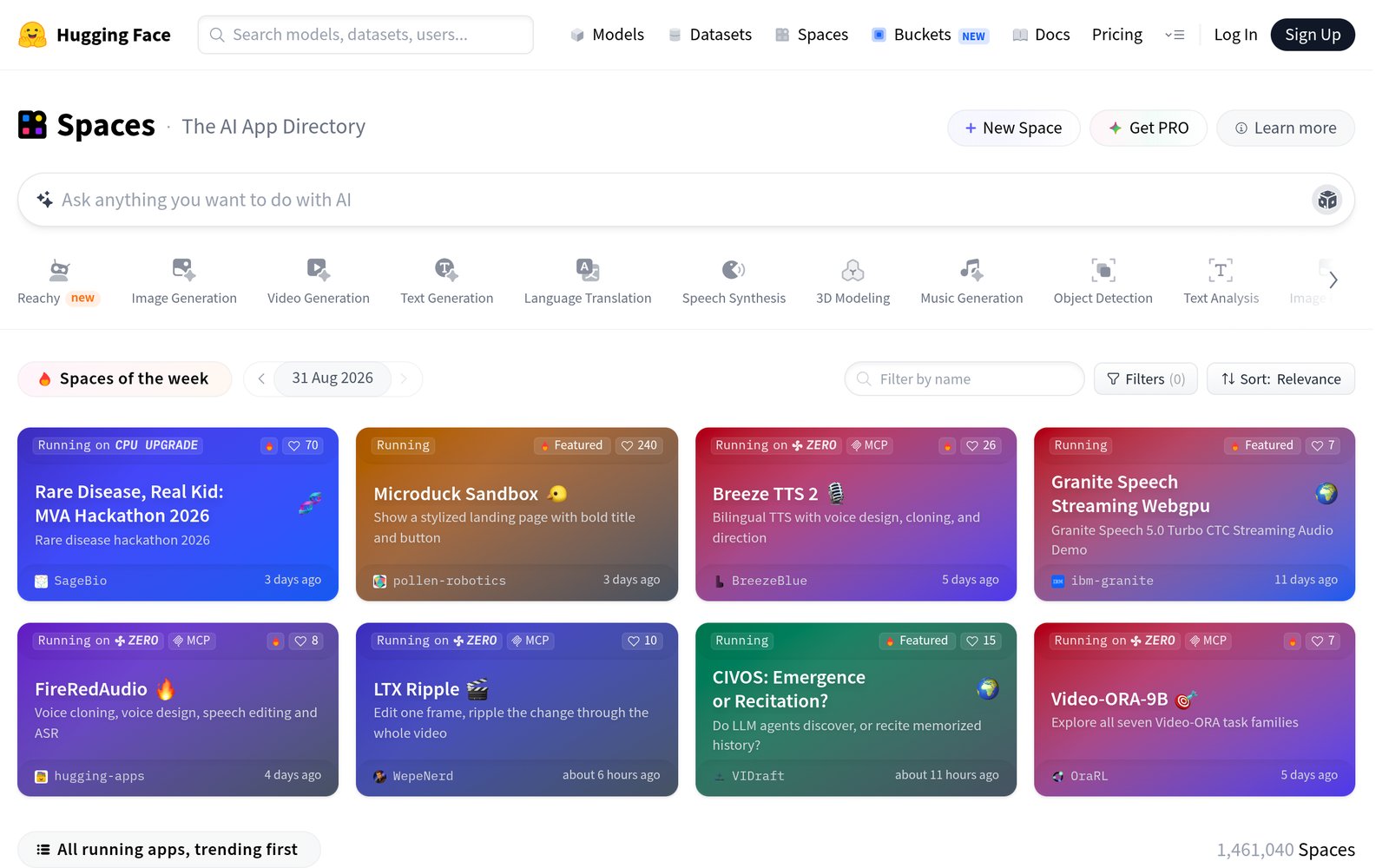The image size is (1389, 868).
Task: Open the CIVOS: Emergence or Recitation card
Action: pos(856,709)
